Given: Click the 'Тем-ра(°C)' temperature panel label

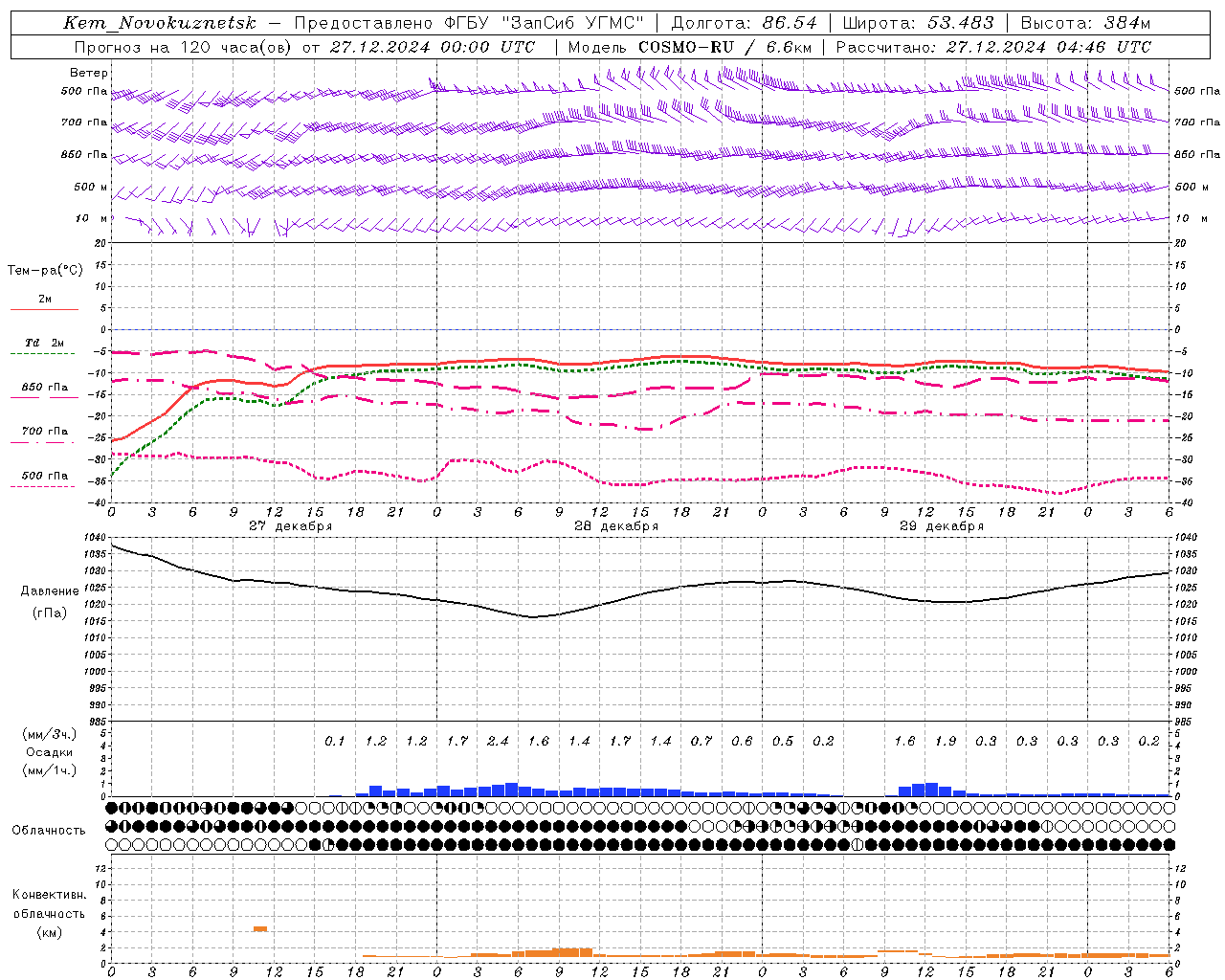Looking at the screenshot, I should [45, 271].
